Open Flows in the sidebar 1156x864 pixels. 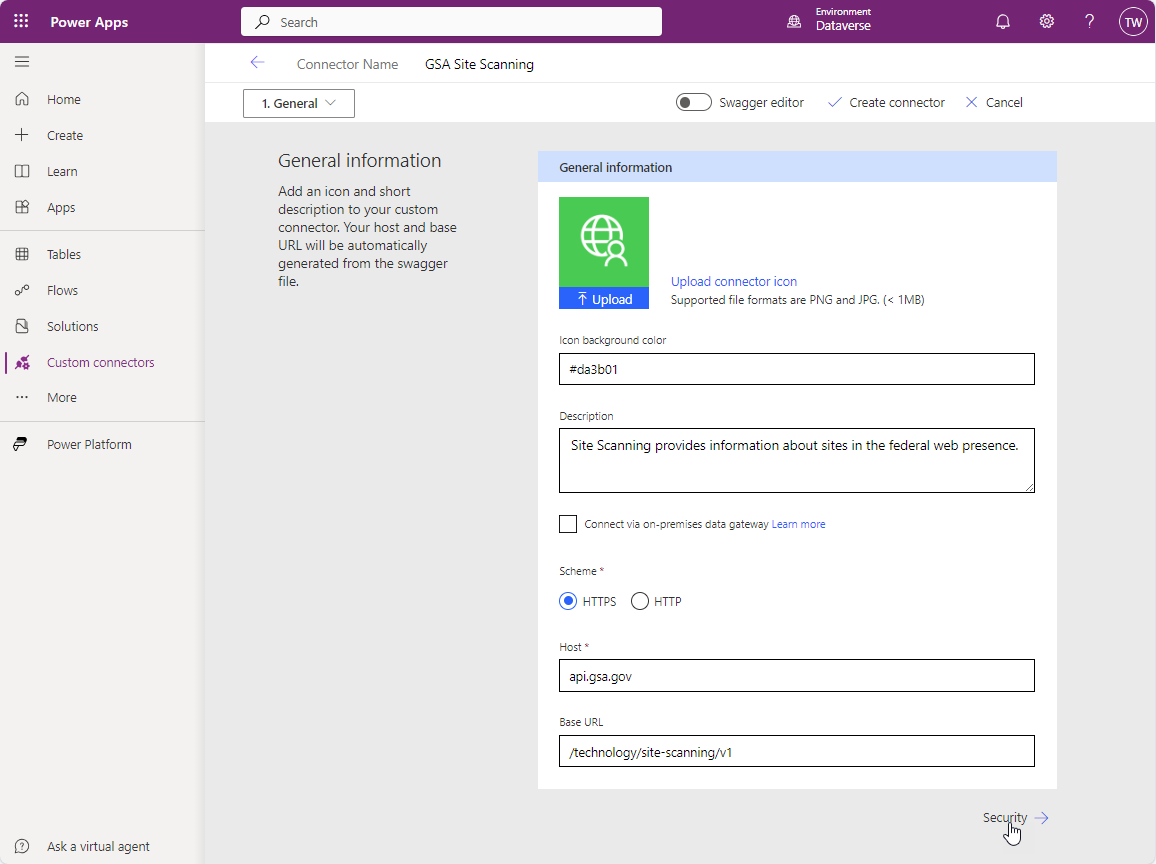[63, 290]
